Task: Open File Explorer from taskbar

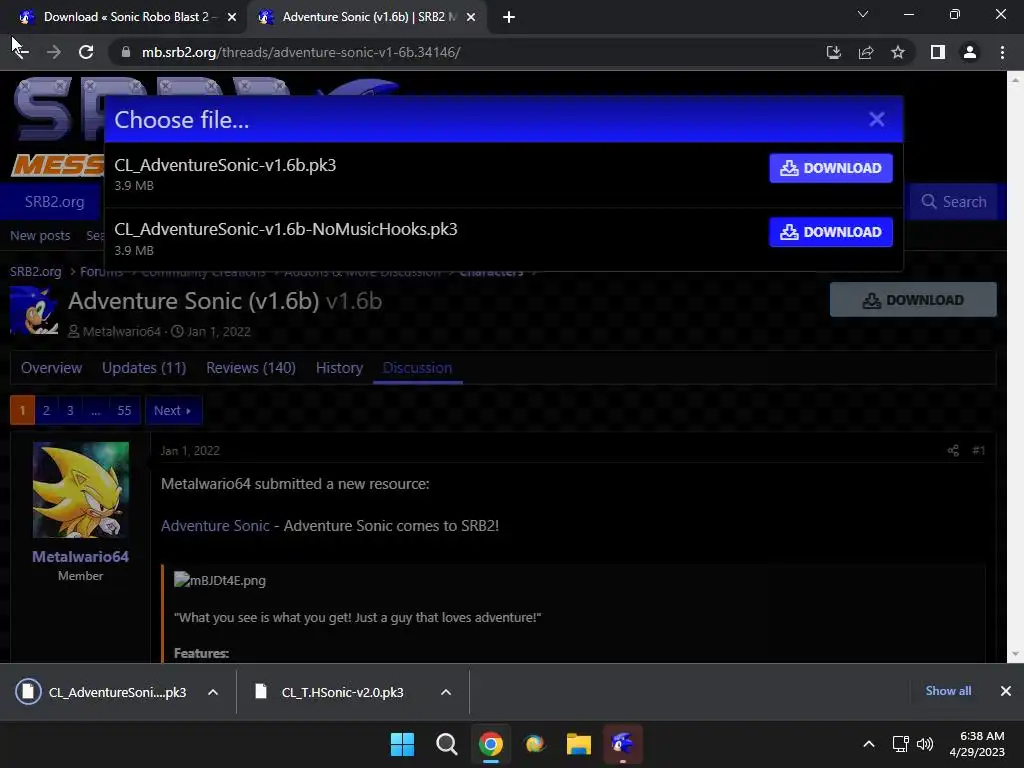Action: coord(579,744)
